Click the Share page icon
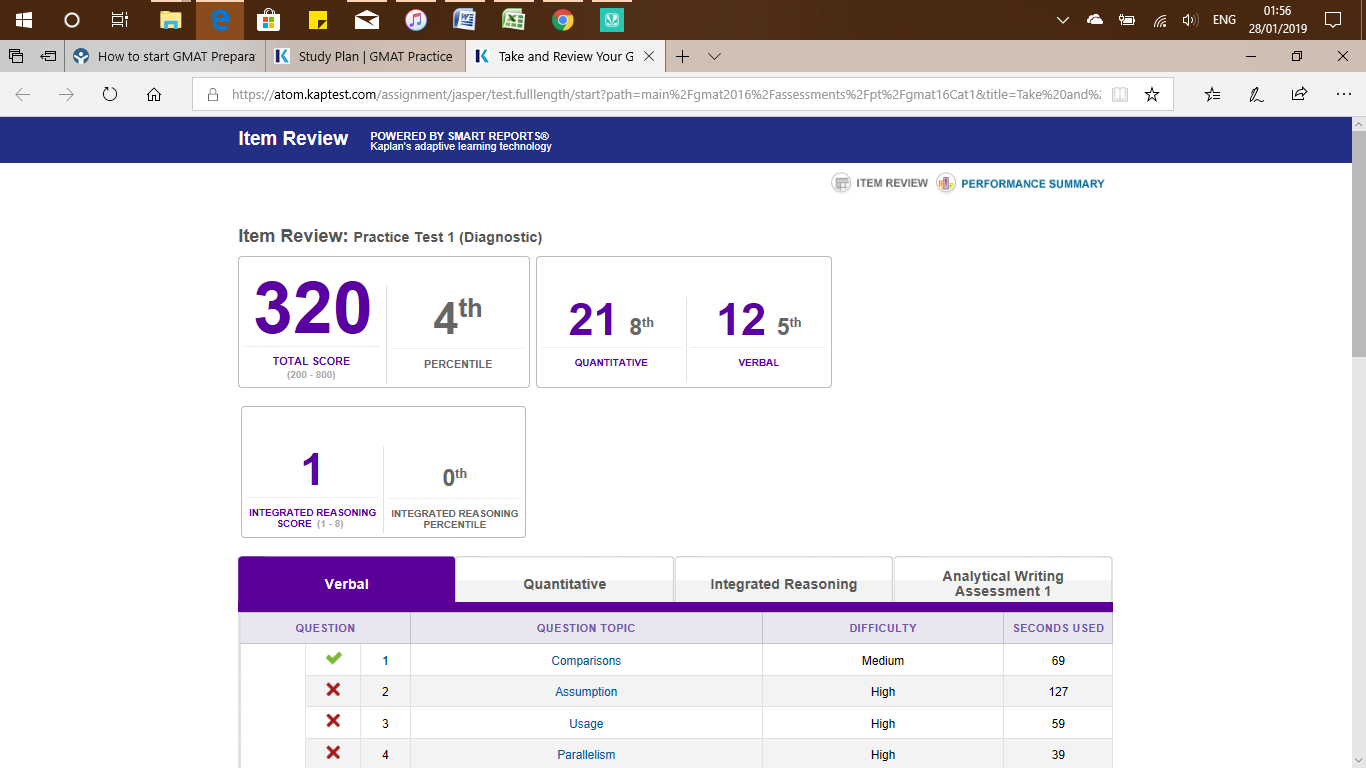1366x768 pixels. pos(1299,94)
